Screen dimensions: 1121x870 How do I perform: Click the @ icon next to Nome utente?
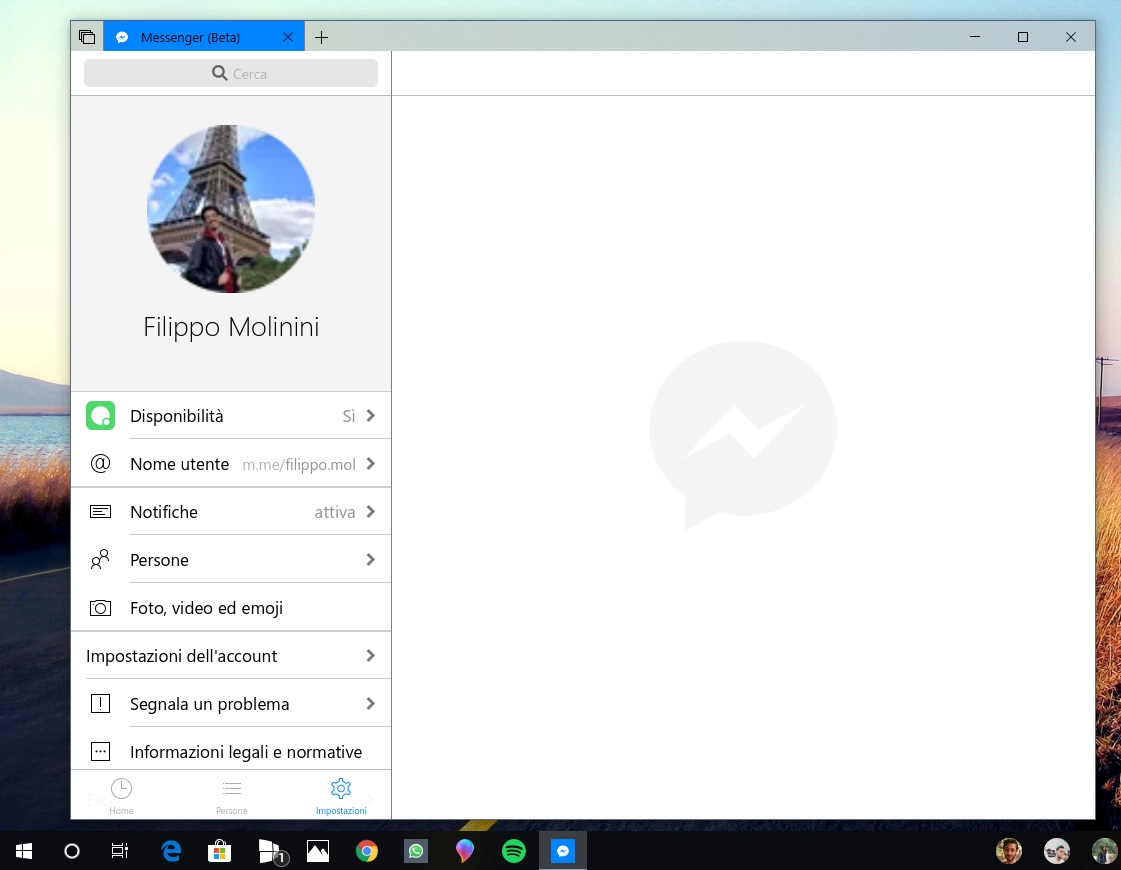pyautogui.click(x=100, y=463)
